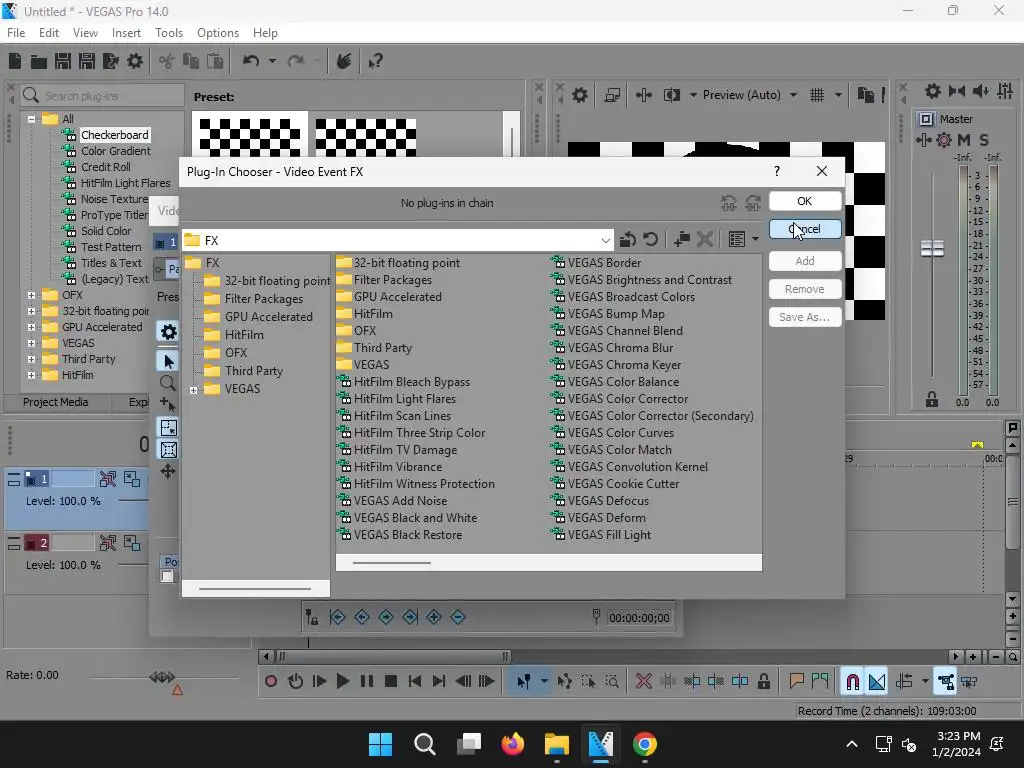Click the Windows Start button
Viewport: 1024px width, 768px height.
click(x=380, y=744)
